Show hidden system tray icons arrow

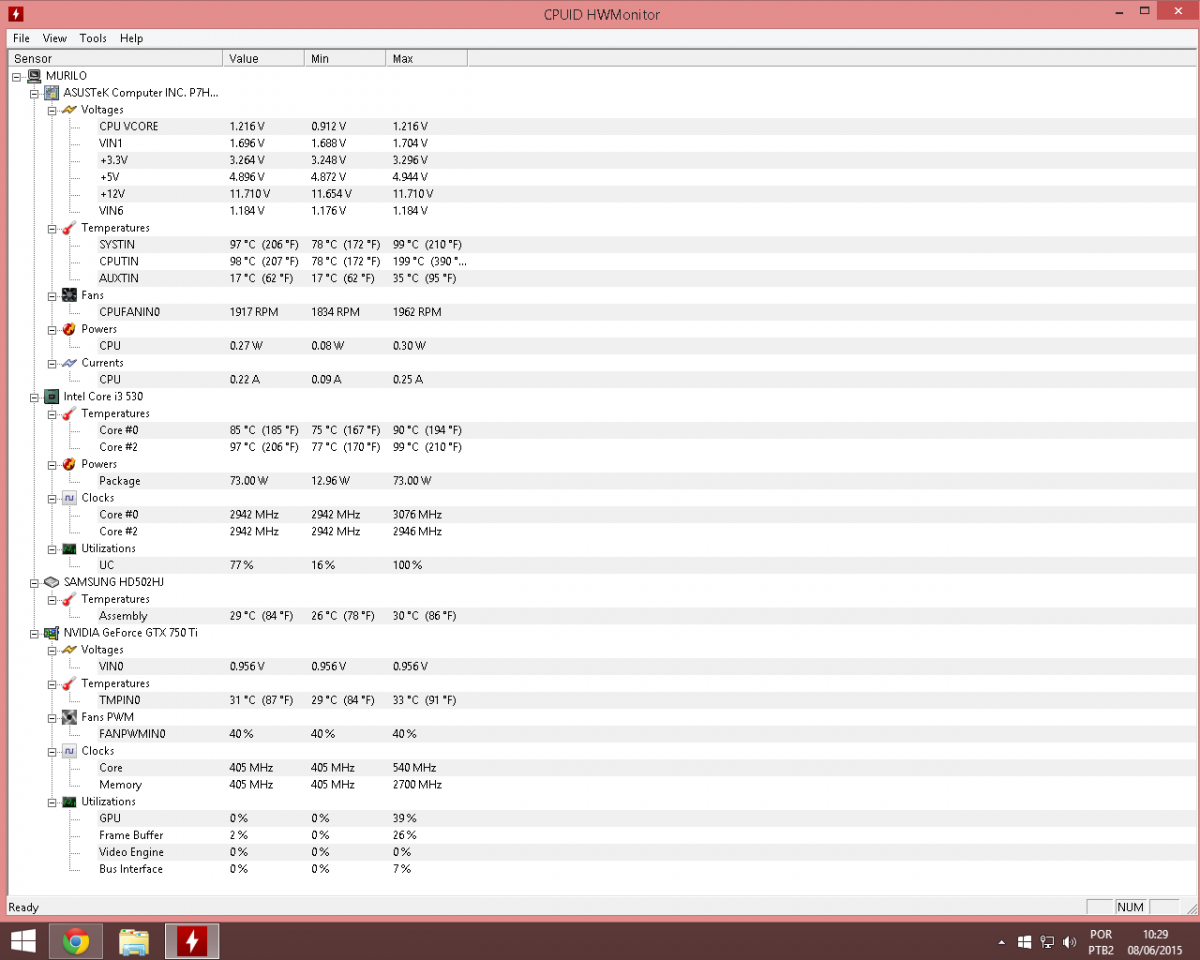(x=1001, y=942)
